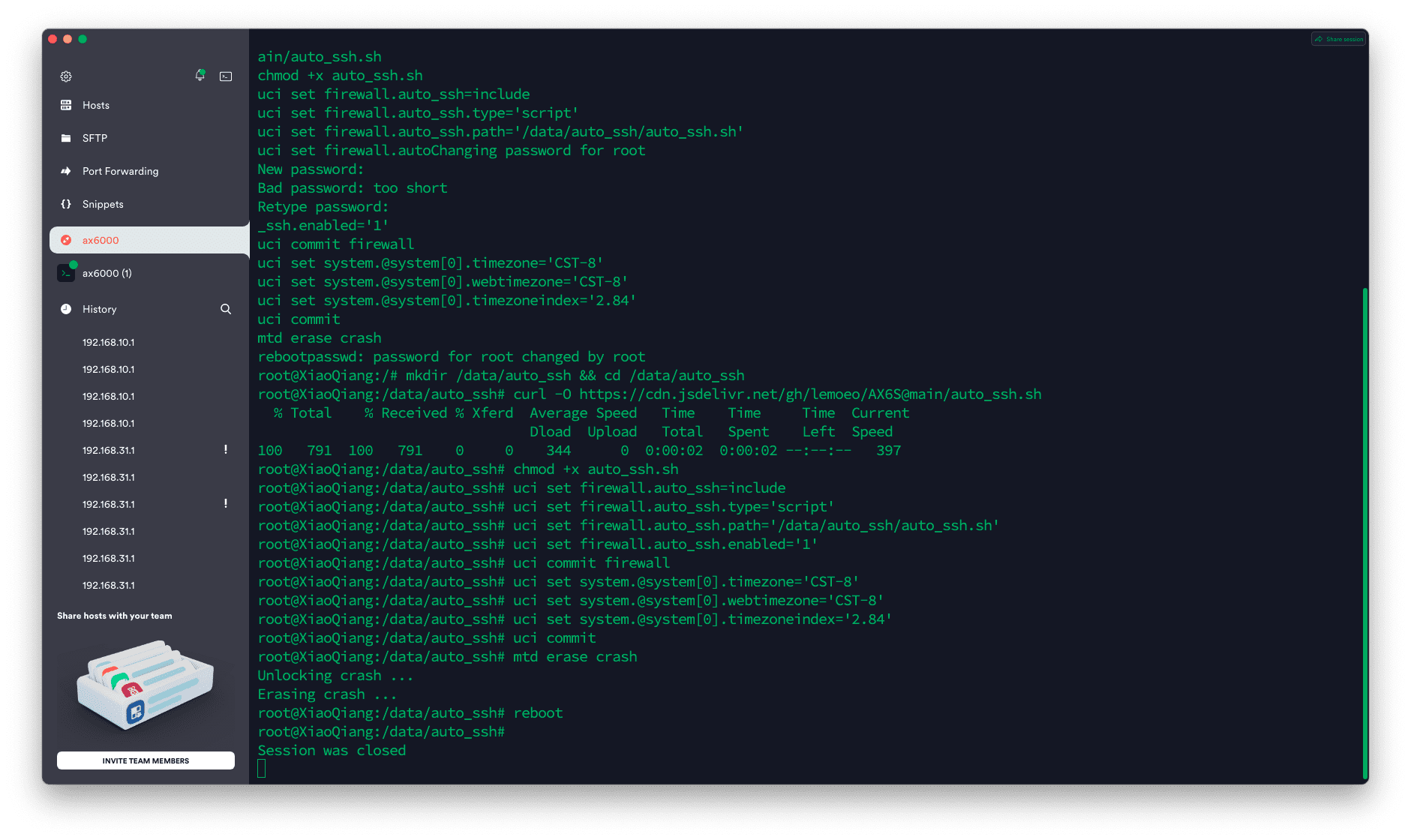Search history with the magnifier icon
The height and width of the screenshot is (840, 1411).
pyautogui.click(x=226, y=309)
